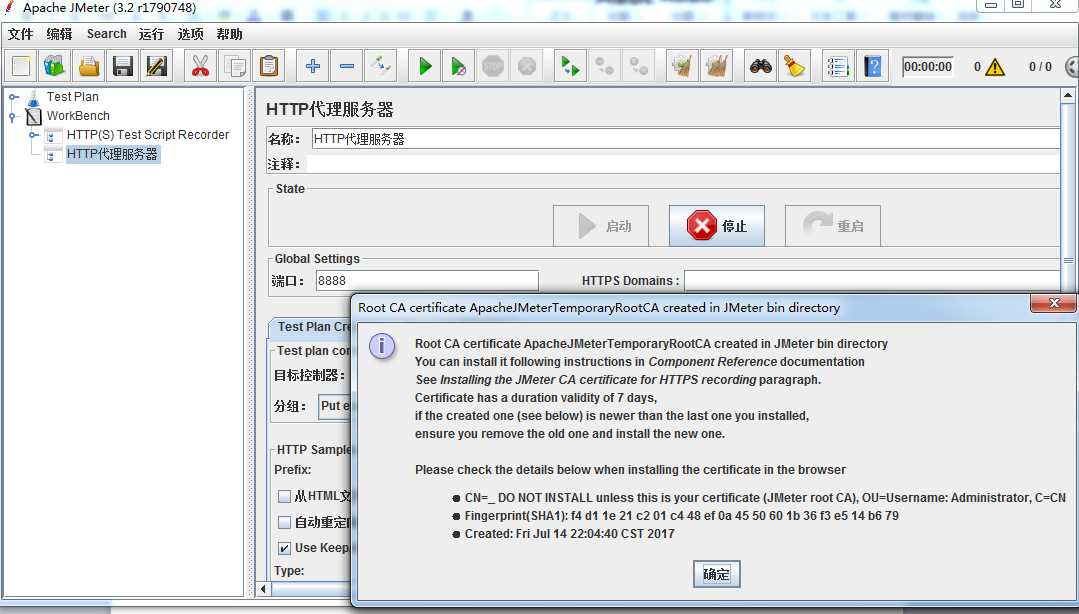Confirm dialog with 确定 button
Viewport: 1079px width, 614px height.
coord(716,574)
